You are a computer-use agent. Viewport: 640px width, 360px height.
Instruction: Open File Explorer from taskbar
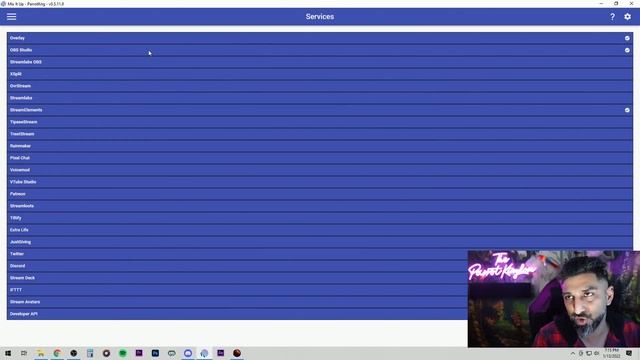click(40, 353)
